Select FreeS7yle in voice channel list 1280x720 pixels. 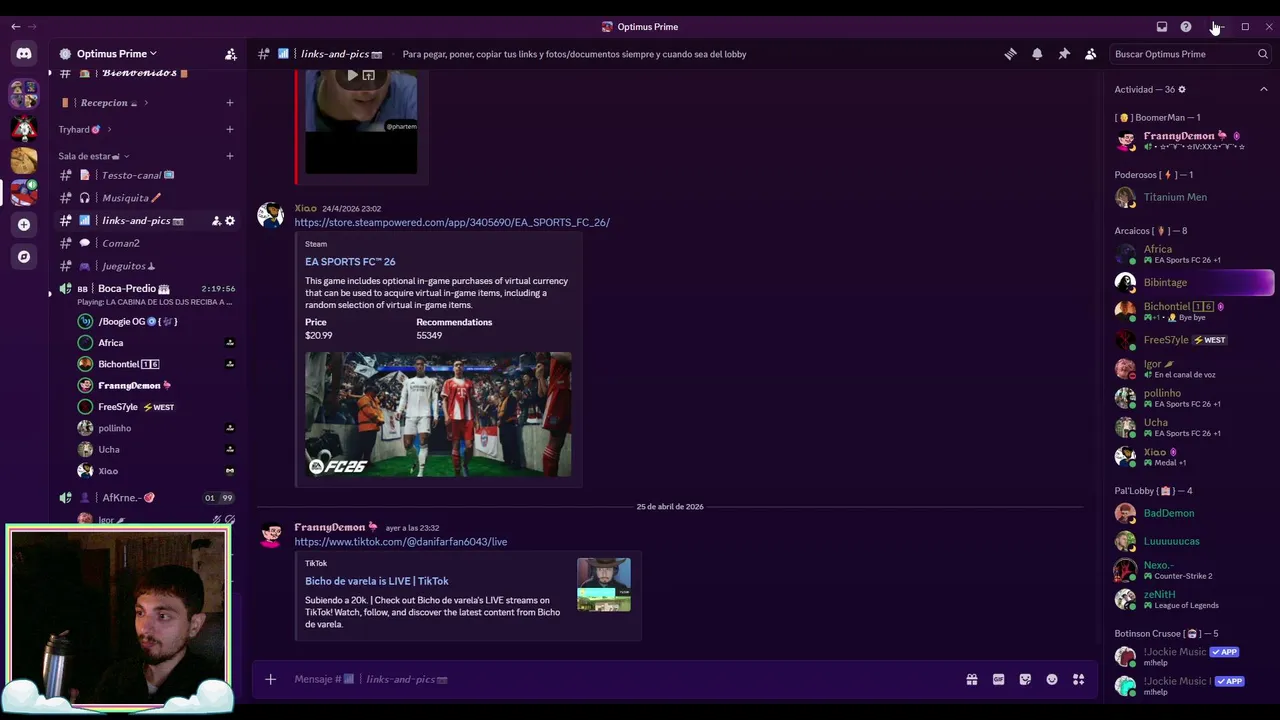pyautogui.click(x=155, y=407)
